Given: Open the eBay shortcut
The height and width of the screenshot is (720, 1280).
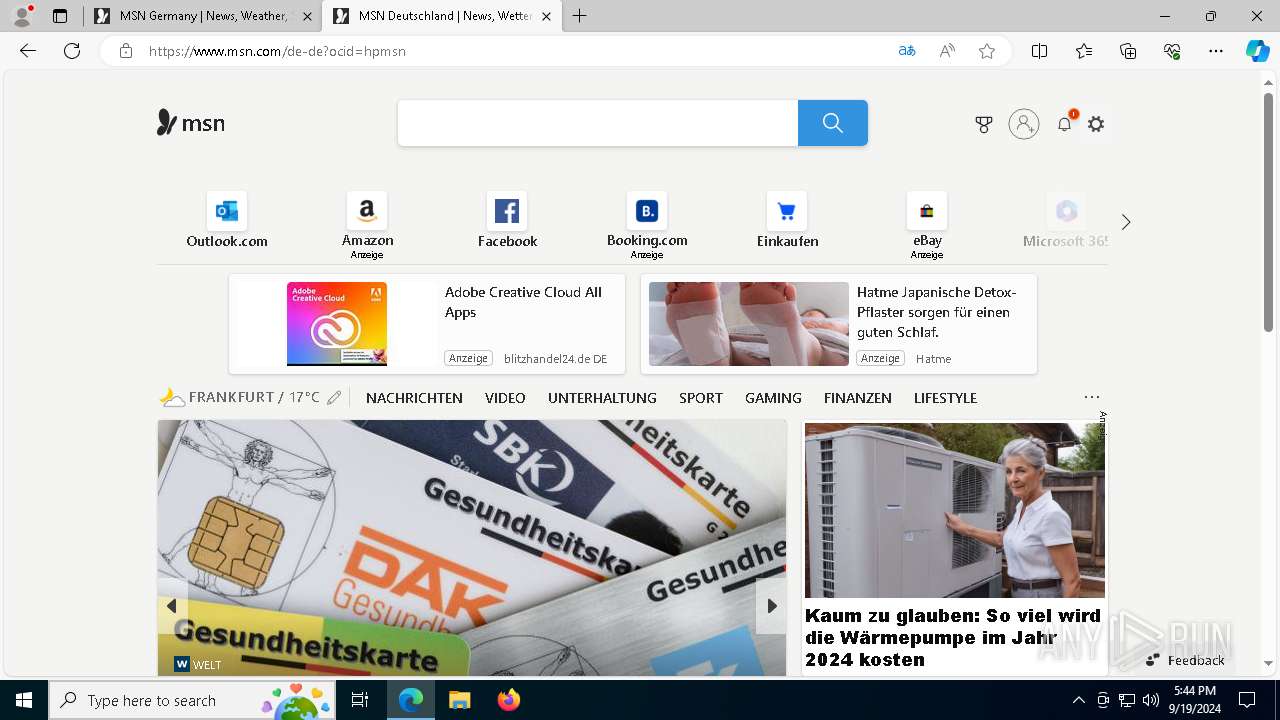Looking at the screenshot, I should point(927,224).
